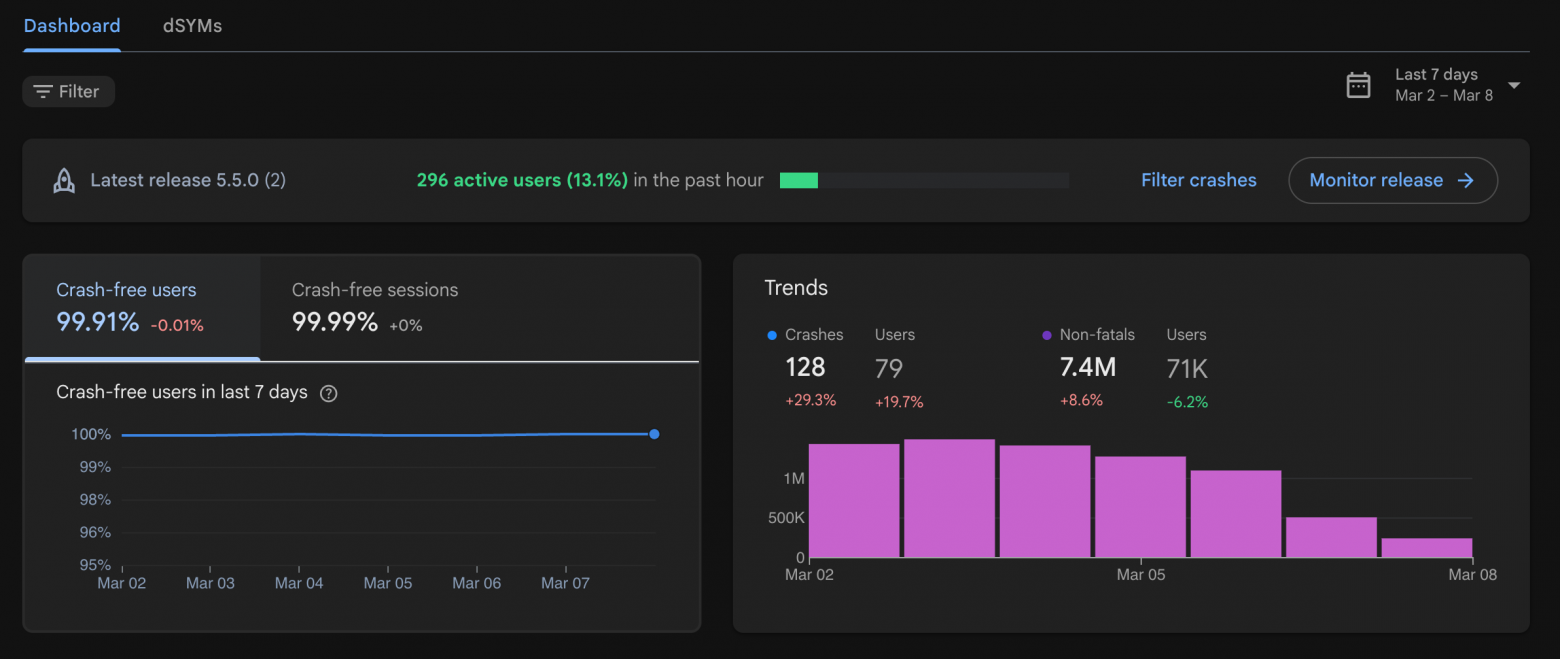Click the blue endpoint dot on line chart
This screenshot has width=1560, height=659.
654,434
